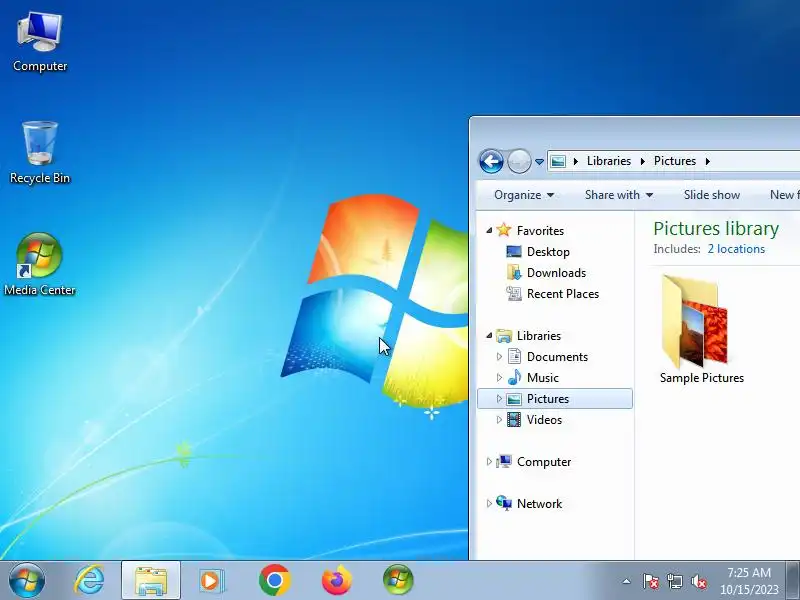
Task: Go back in Explorer window
Action: [491, 162]
